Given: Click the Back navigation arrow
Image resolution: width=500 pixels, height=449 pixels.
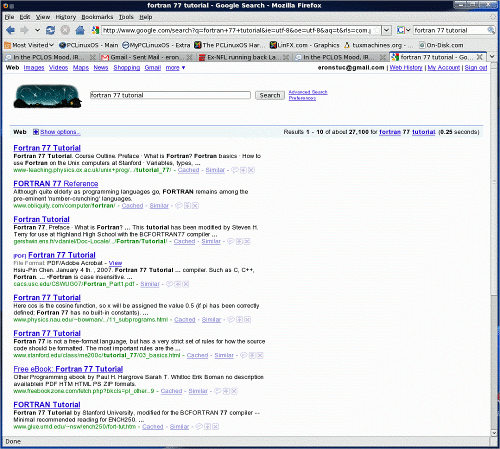Looking at the screenshot, I should (x=10, y=30).
